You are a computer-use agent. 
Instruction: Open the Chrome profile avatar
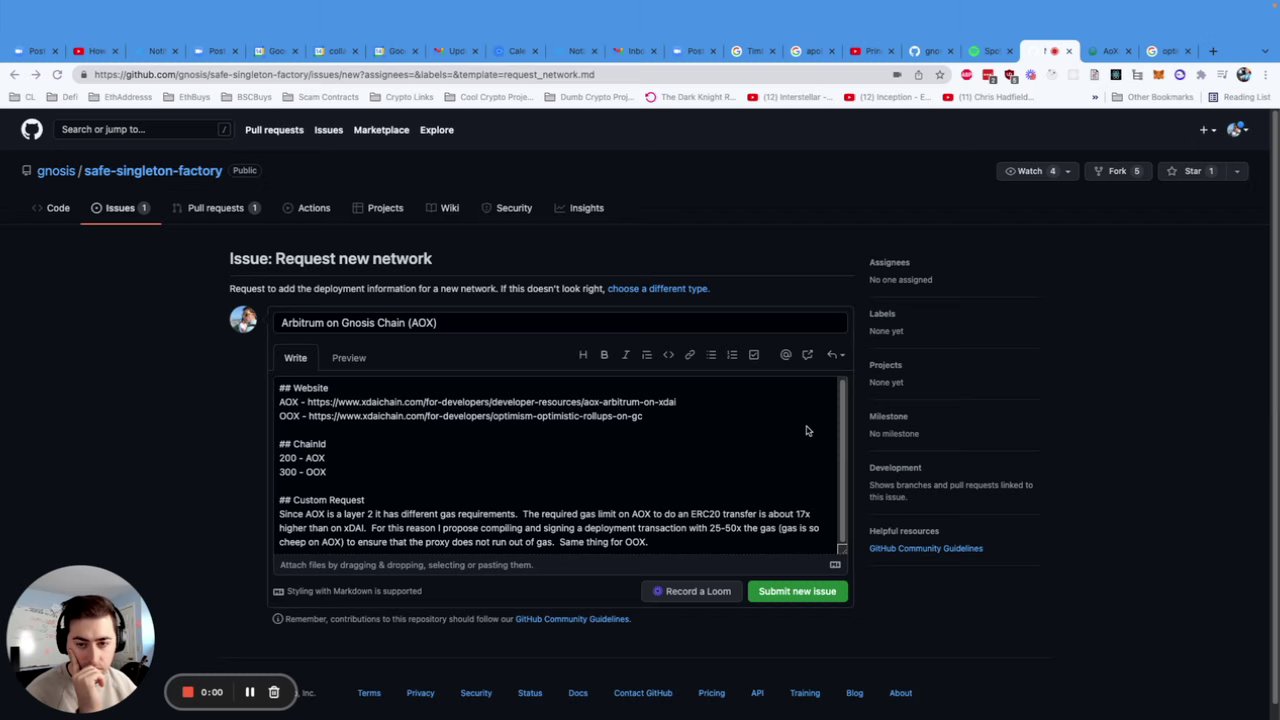point(1244,75)
